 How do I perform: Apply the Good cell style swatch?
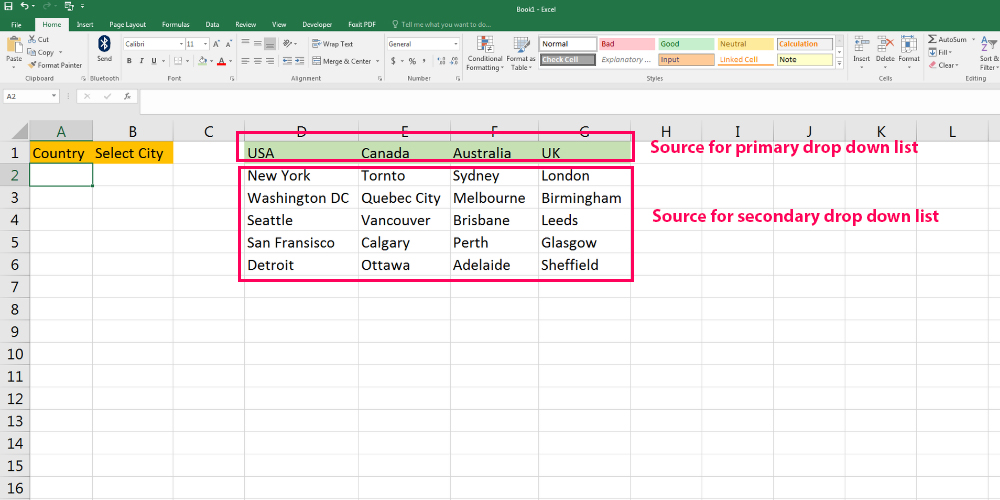685,44
